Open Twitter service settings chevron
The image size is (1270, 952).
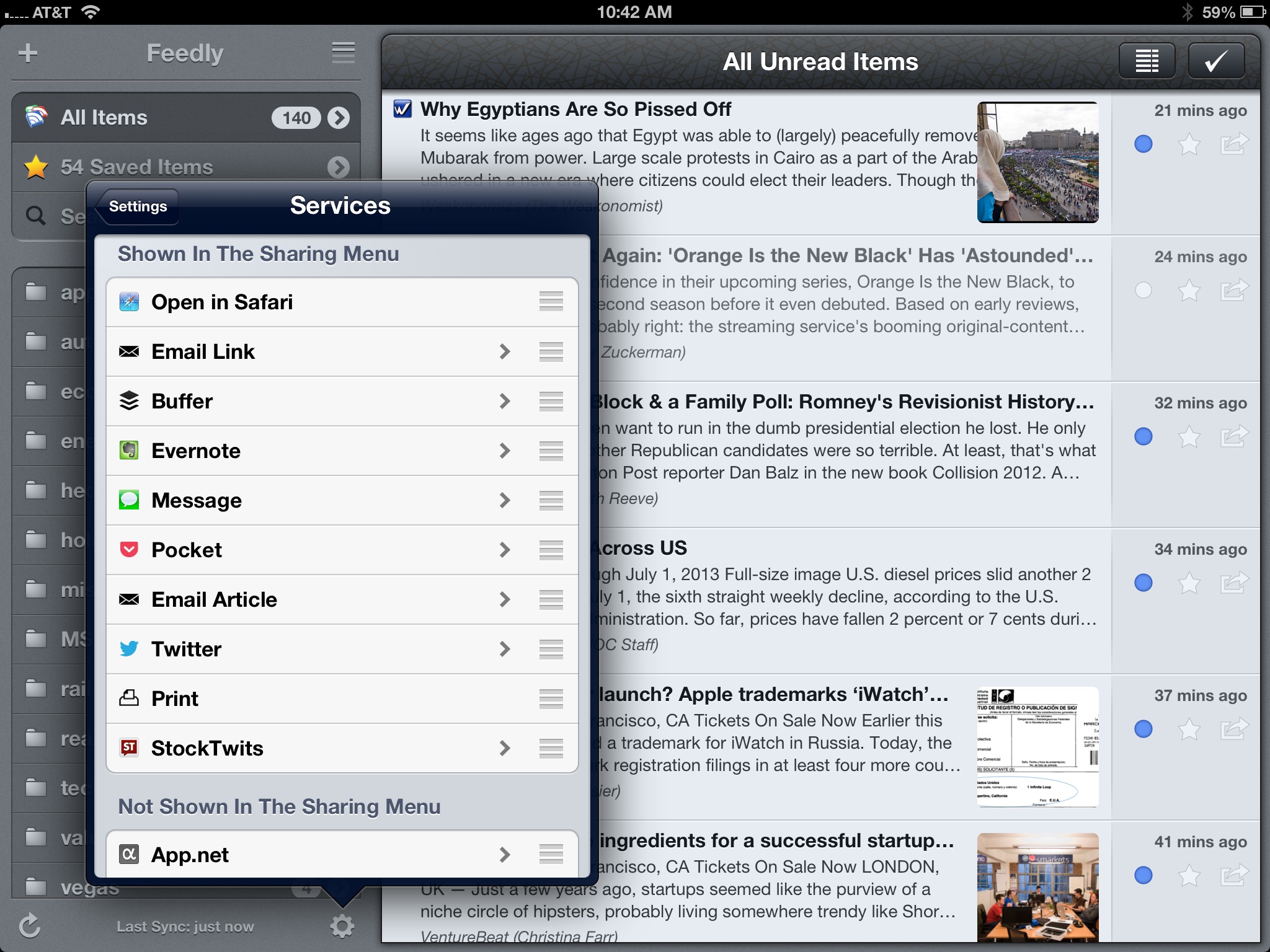tap(505, 649)
